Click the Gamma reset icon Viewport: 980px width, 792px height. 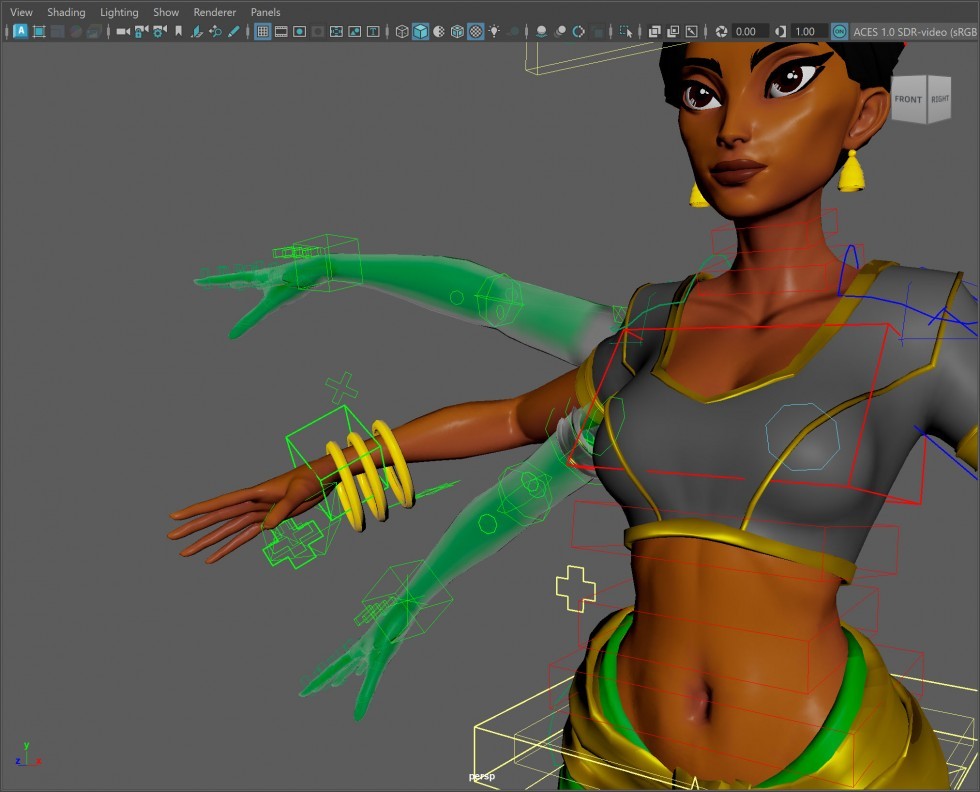780,31
